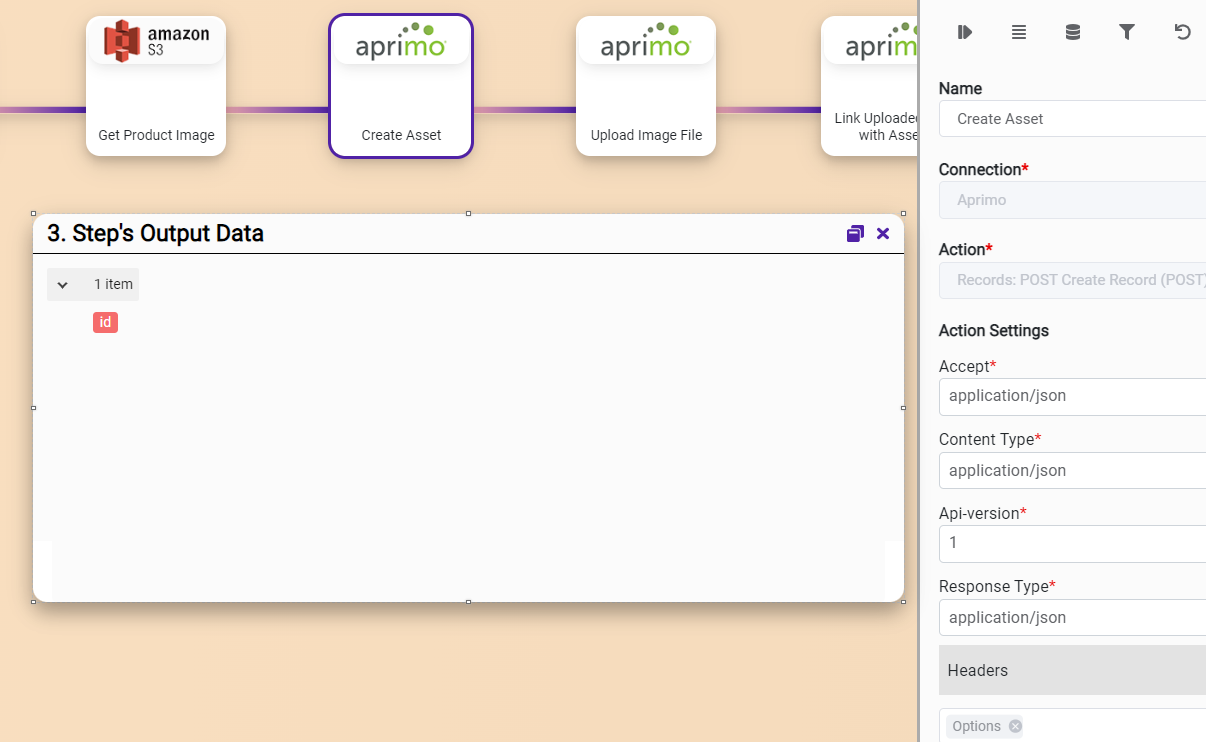1206x742 pixels.
Task: Close the Step's Output Data panel
Action: [883, 234]
